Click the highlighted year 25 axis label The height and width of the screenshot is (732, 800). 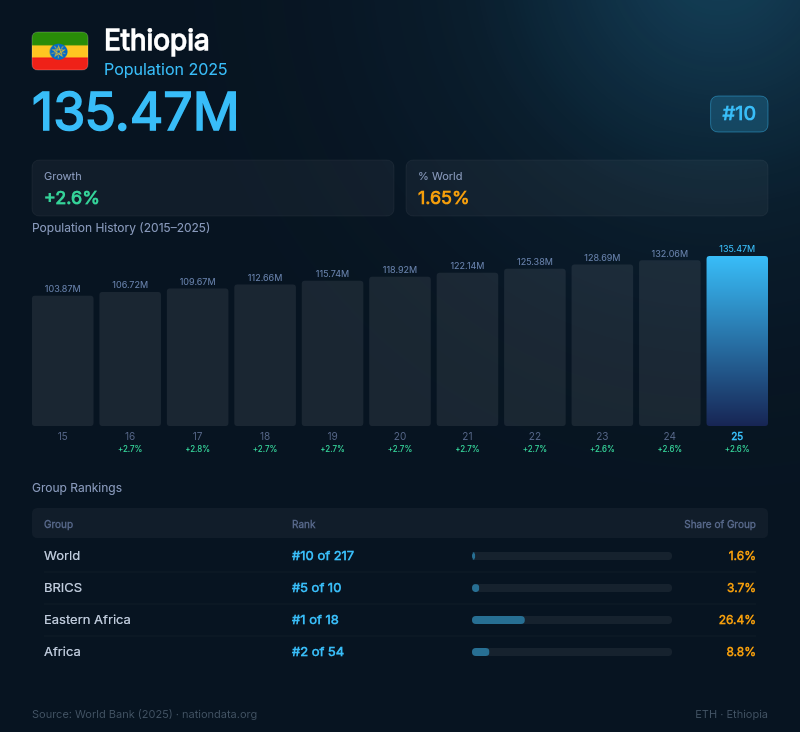click(x=737, y=436)
